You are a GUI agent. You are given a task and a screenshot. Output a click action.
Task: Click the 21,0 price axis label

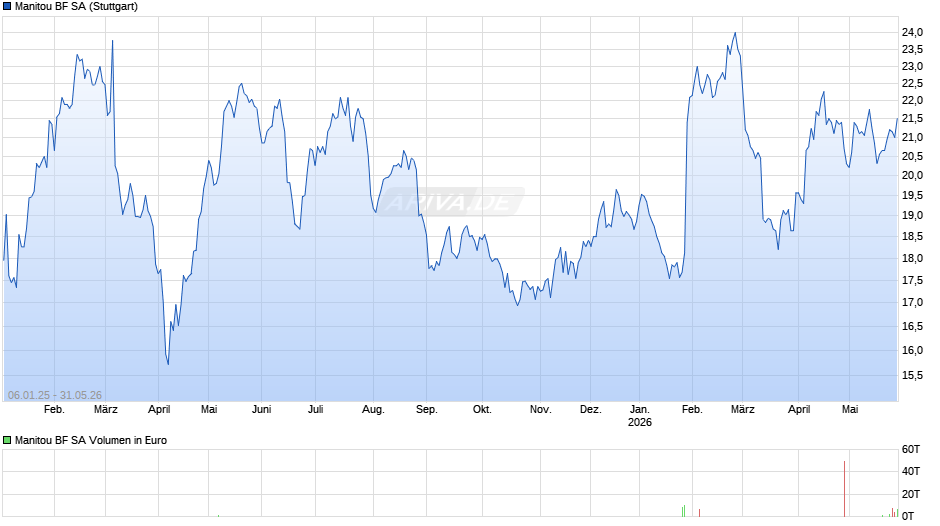click(912, 137)
